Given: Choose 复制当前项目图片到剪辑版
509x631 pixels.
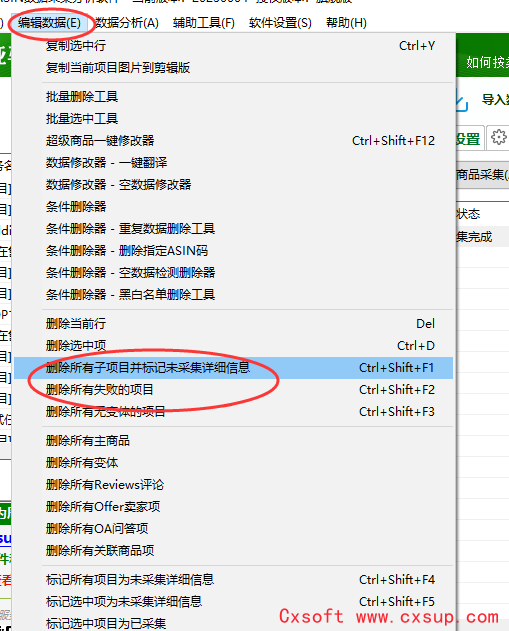Looking at the screenshot, I should 233,68.
